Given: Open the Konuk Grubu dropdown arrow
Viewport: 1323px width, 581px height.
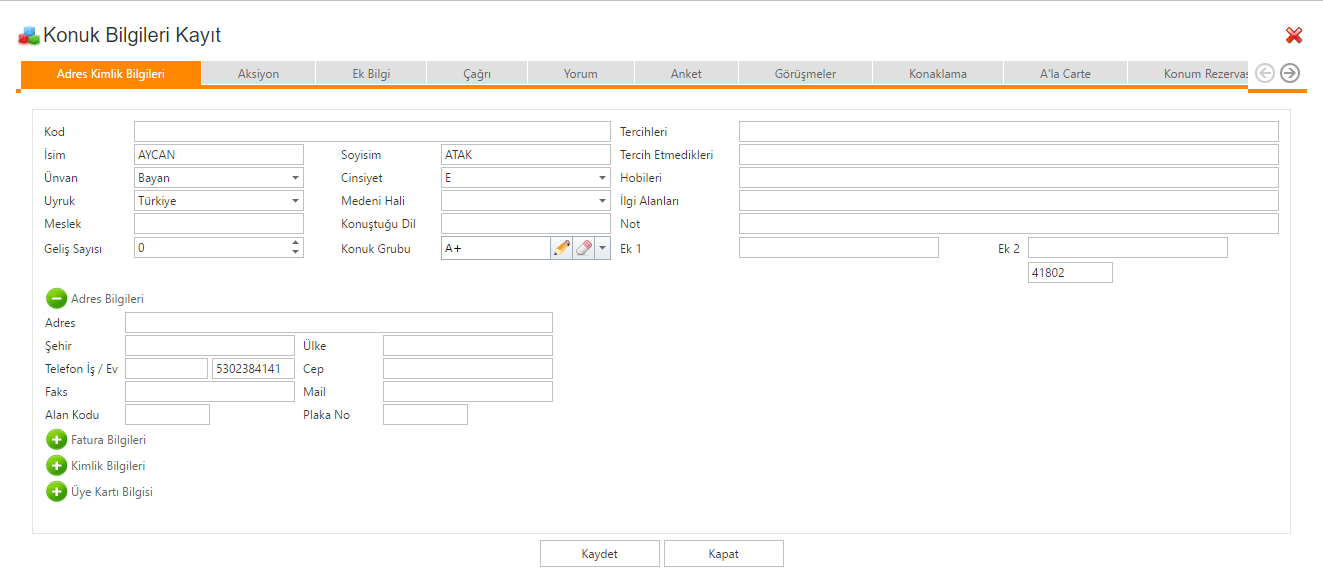Looking at the screenshot, I should coord(602,248).
